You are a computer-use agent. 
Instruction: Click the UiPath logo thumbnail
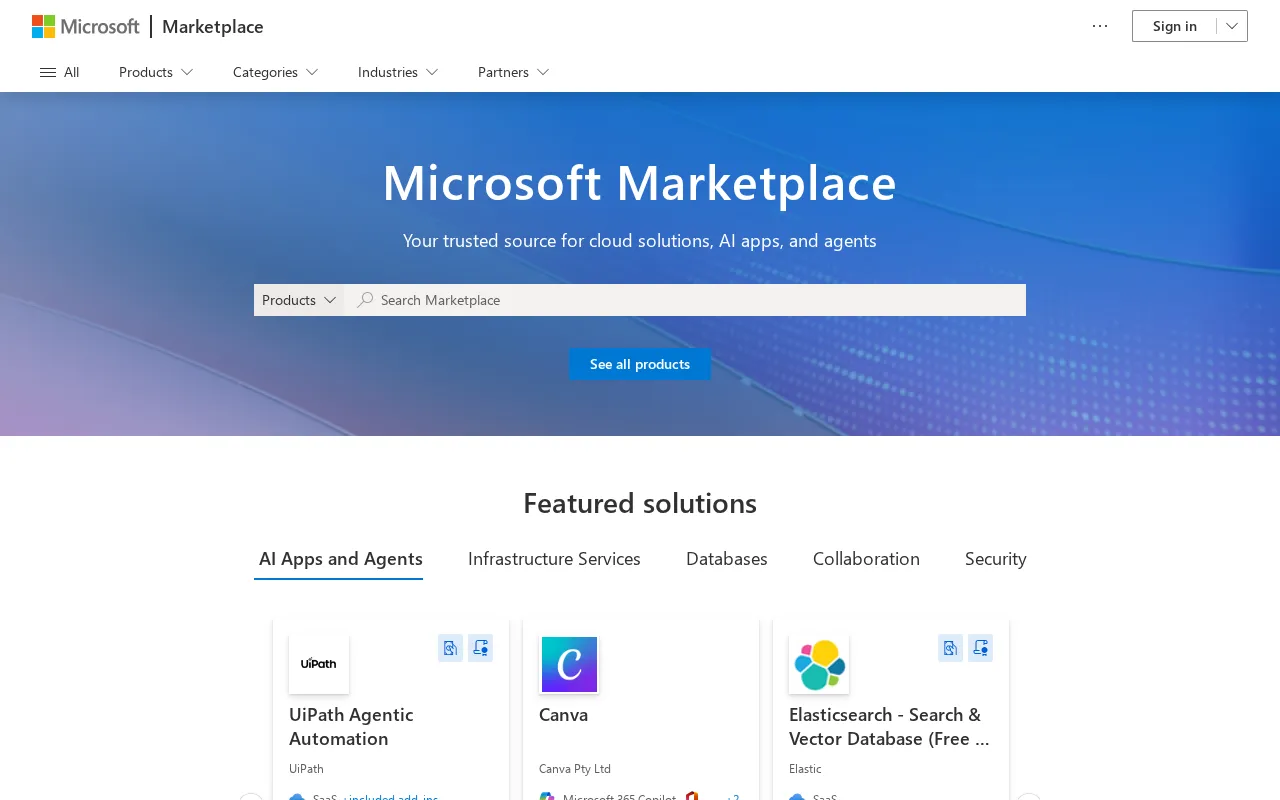pos(319,664)
